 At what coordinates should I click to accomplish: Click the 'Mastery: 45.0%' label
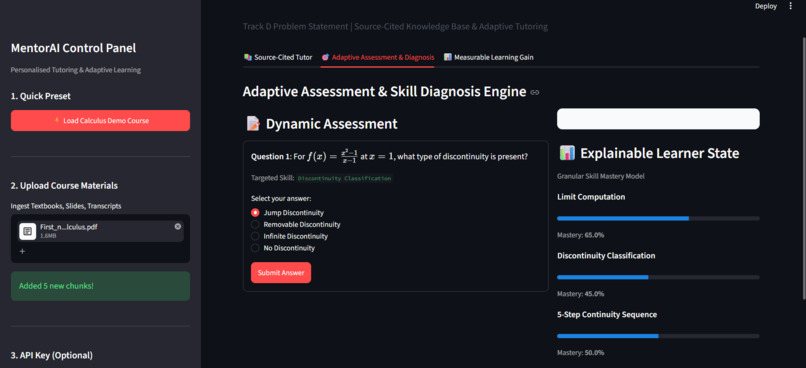pos(580,294)
